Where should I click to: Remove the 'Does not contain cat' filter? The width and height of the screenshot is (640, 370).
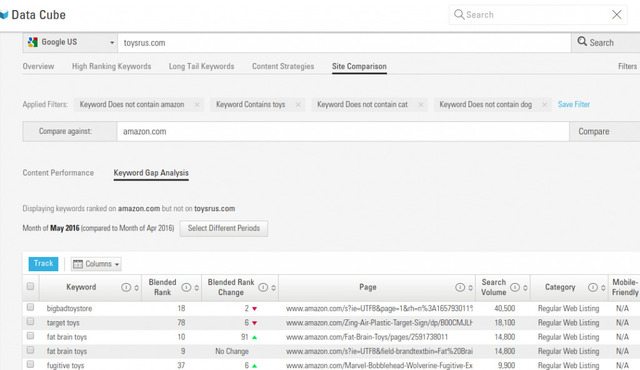[420, 104]
